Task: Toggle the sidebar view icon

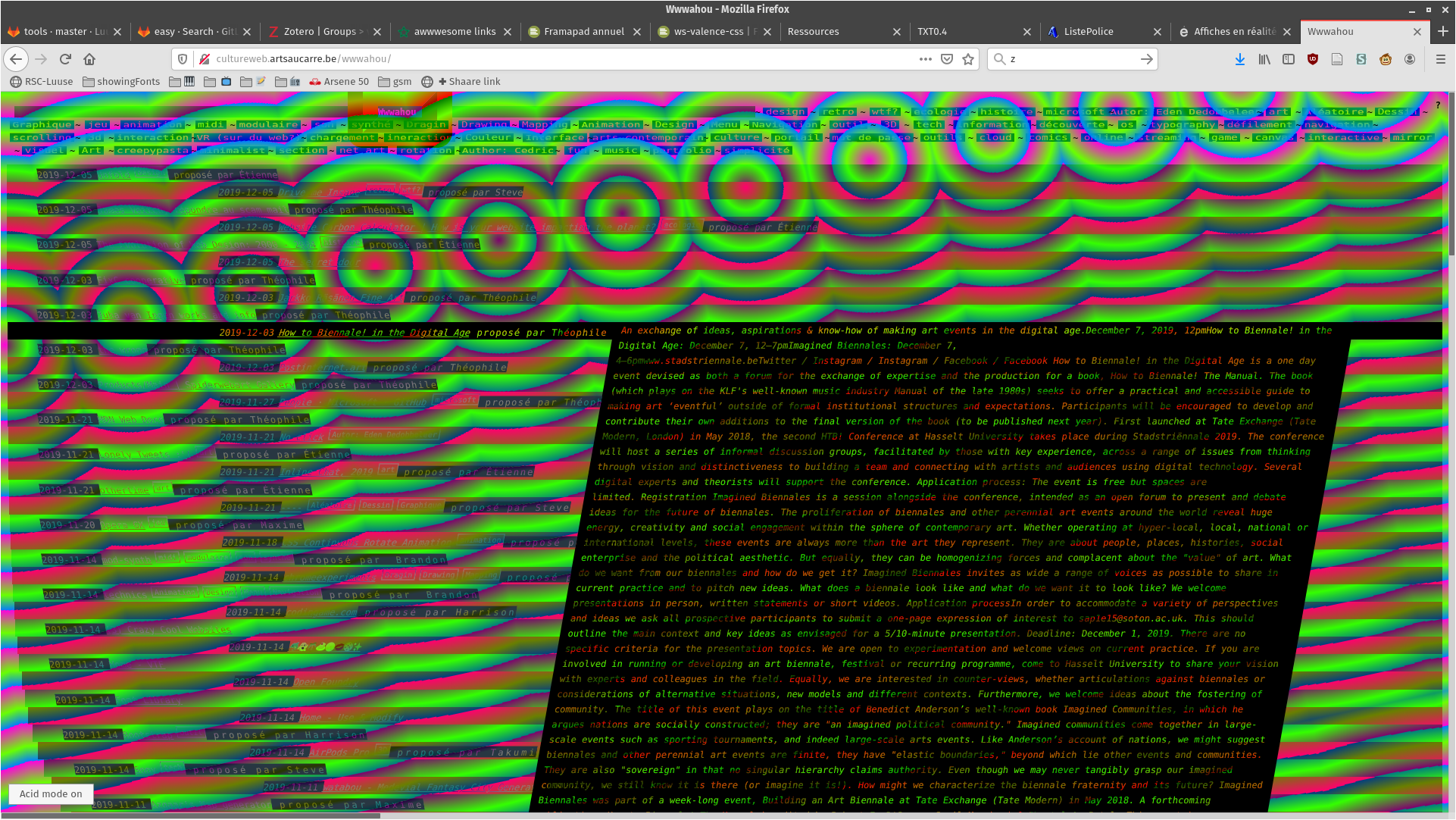Action: pos(1289,59)
